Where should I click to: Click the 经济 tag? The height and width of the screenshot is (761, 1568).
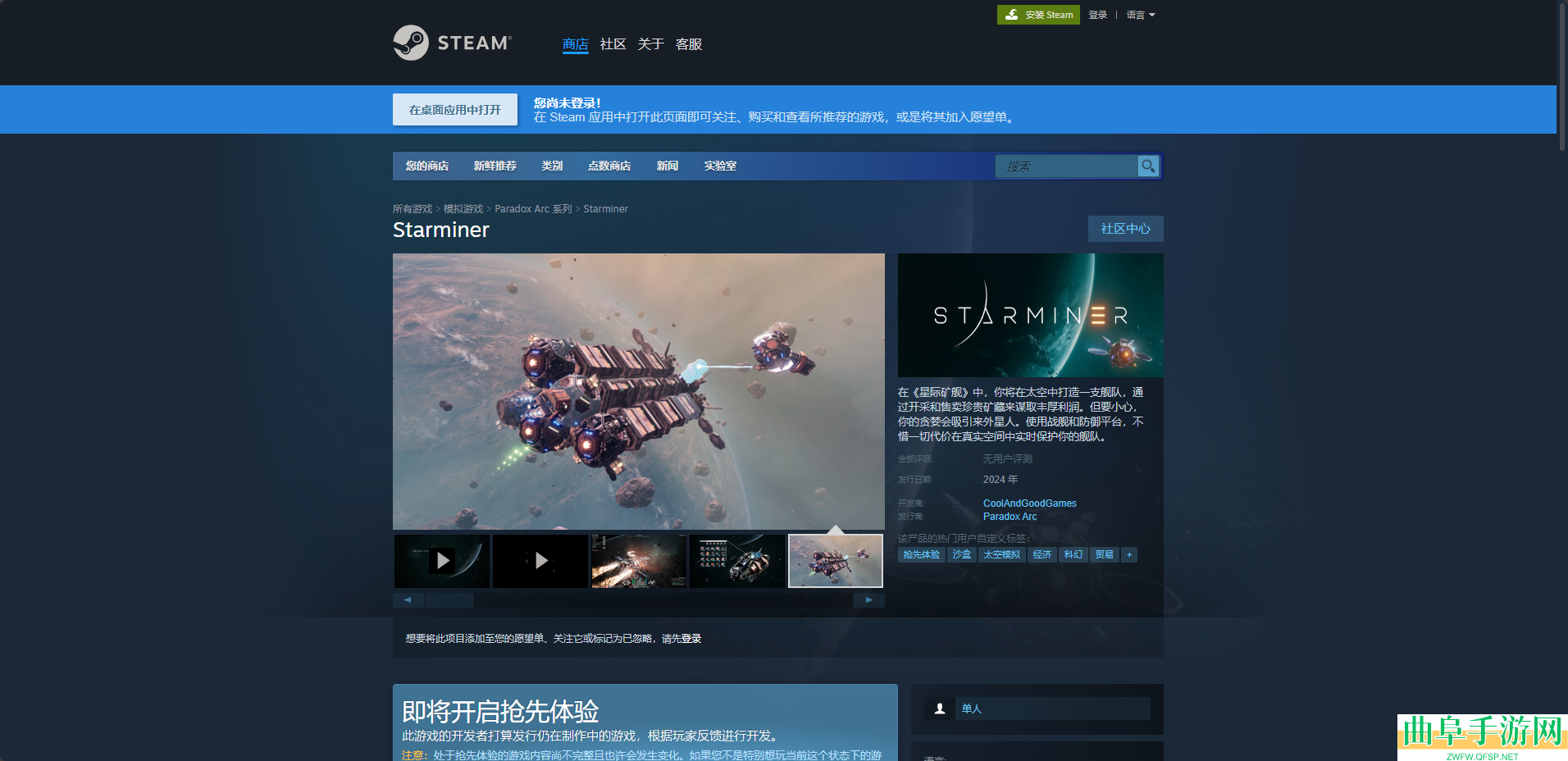[1042, 555]
